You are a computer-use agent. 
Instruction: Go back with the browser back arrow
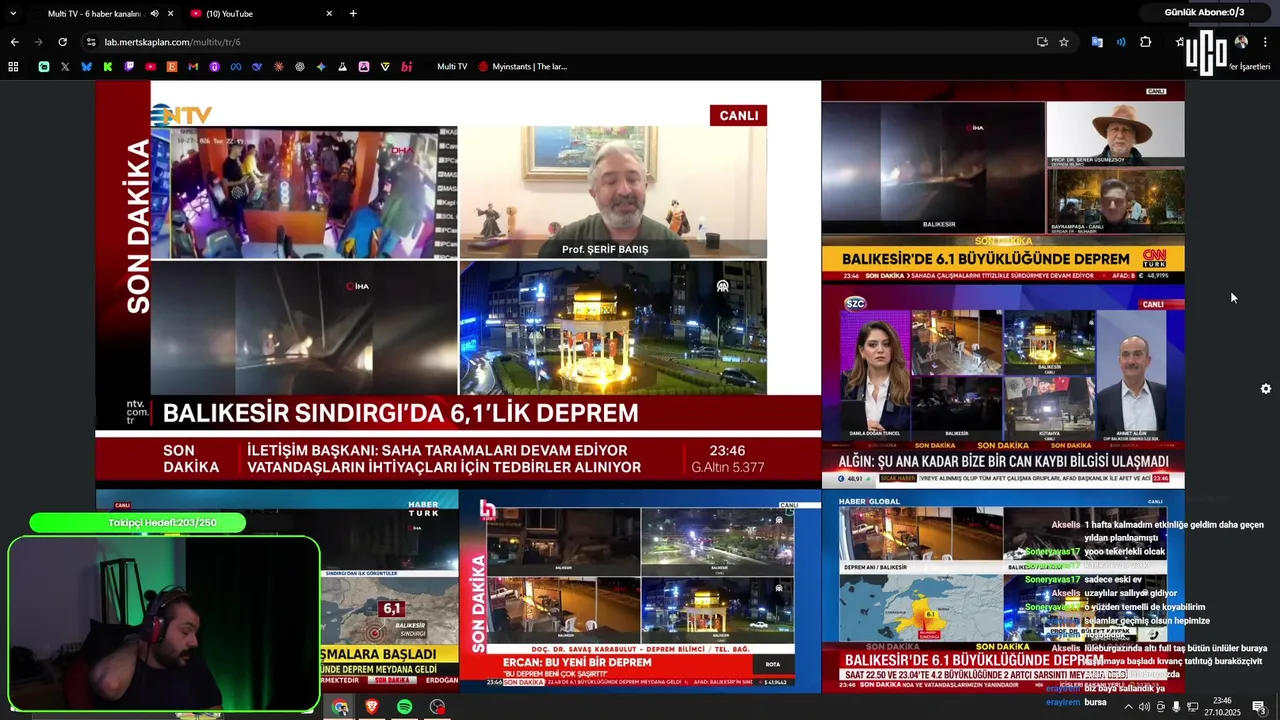[14, 42]
